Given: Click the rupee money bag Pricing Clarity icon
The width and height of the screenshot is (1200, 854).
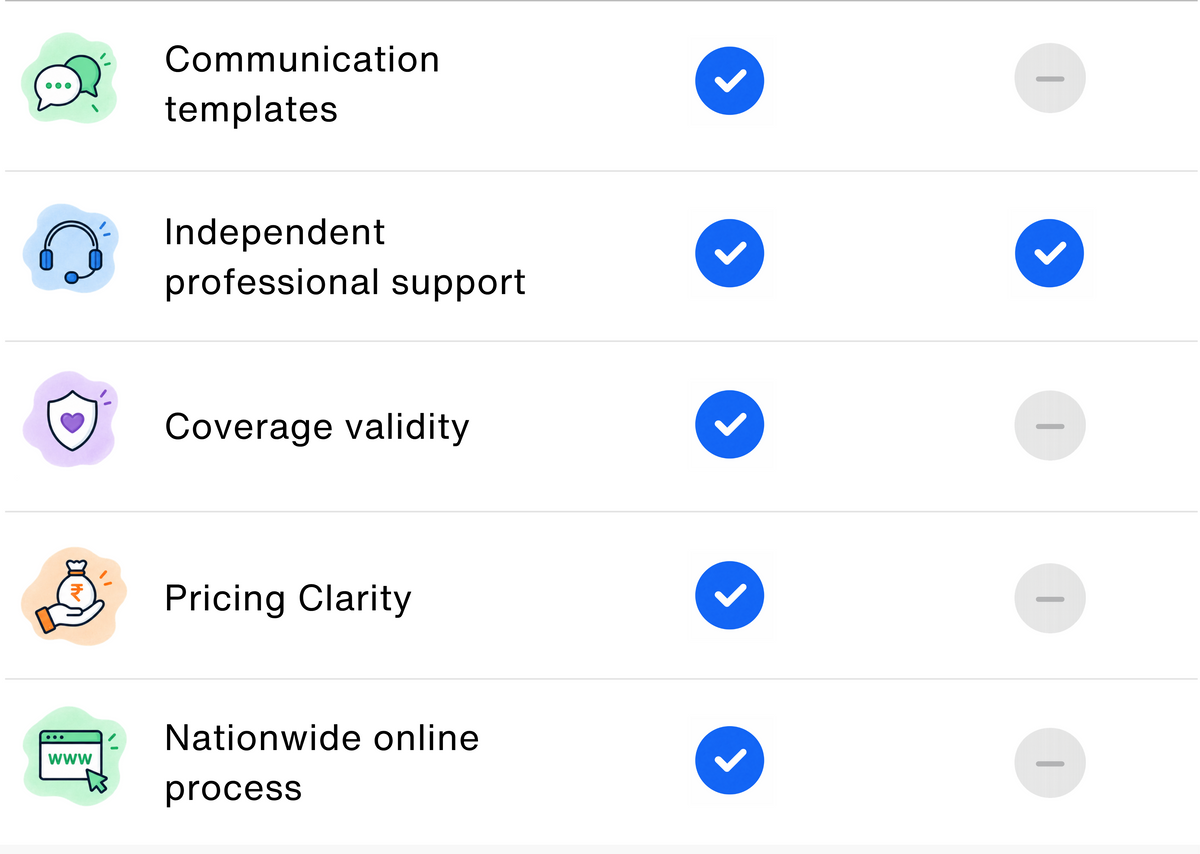Looking at the screenshot, I should pos(70,596).
